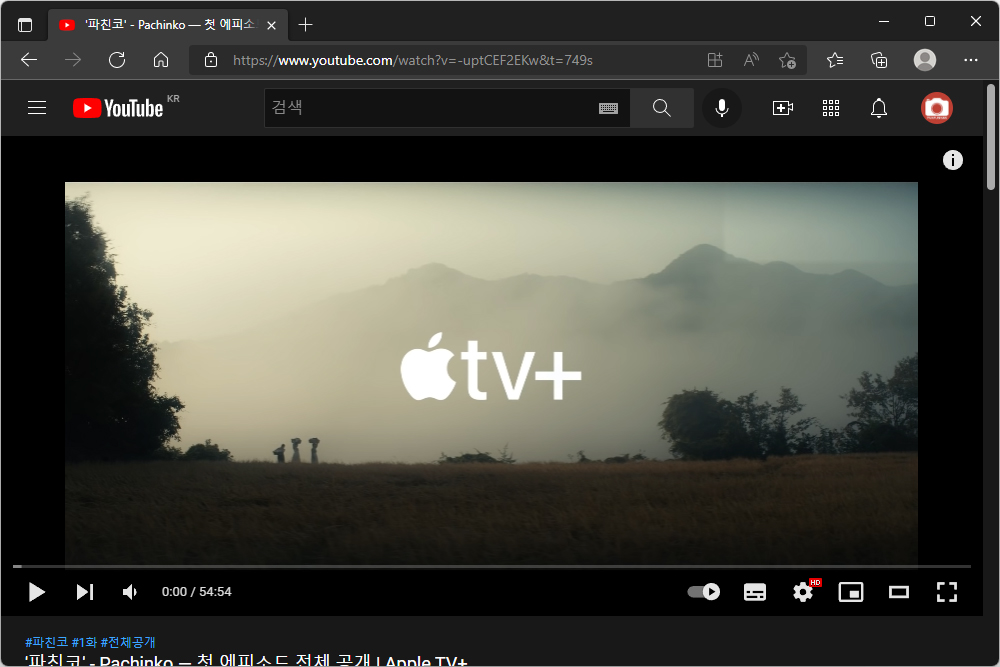Maximize the browser window
The width and height of the screenshot is (1000, 667).
pos(930,22)
